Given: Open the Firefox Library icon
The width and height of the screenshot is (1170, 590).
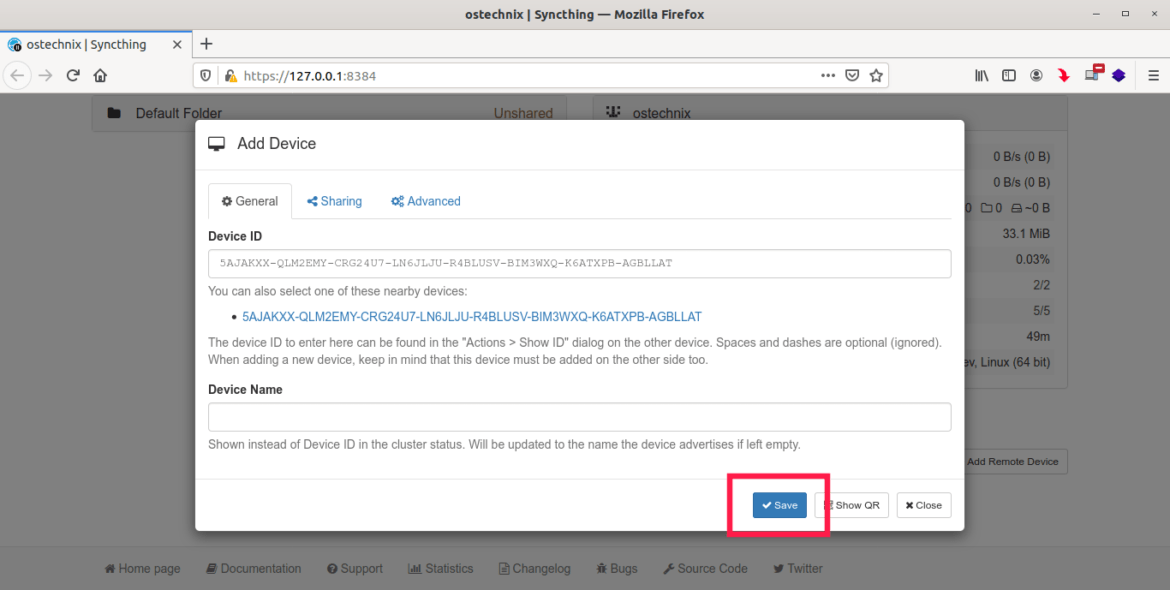Looking at the screenshot, I should [x=981, y=75].
